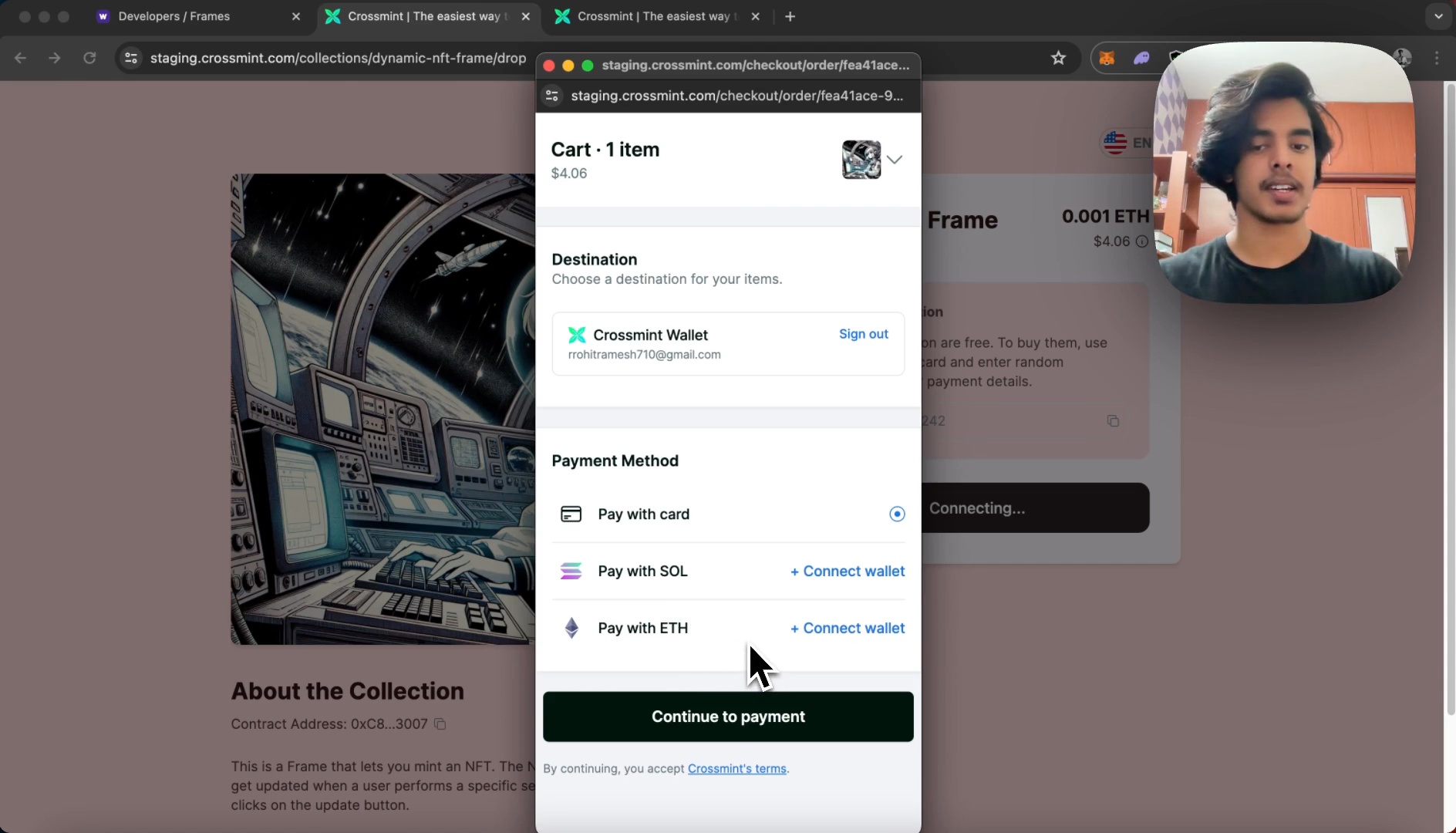Click the presenter webcam overlay

pyautogui.click(x=1283, y=173)
